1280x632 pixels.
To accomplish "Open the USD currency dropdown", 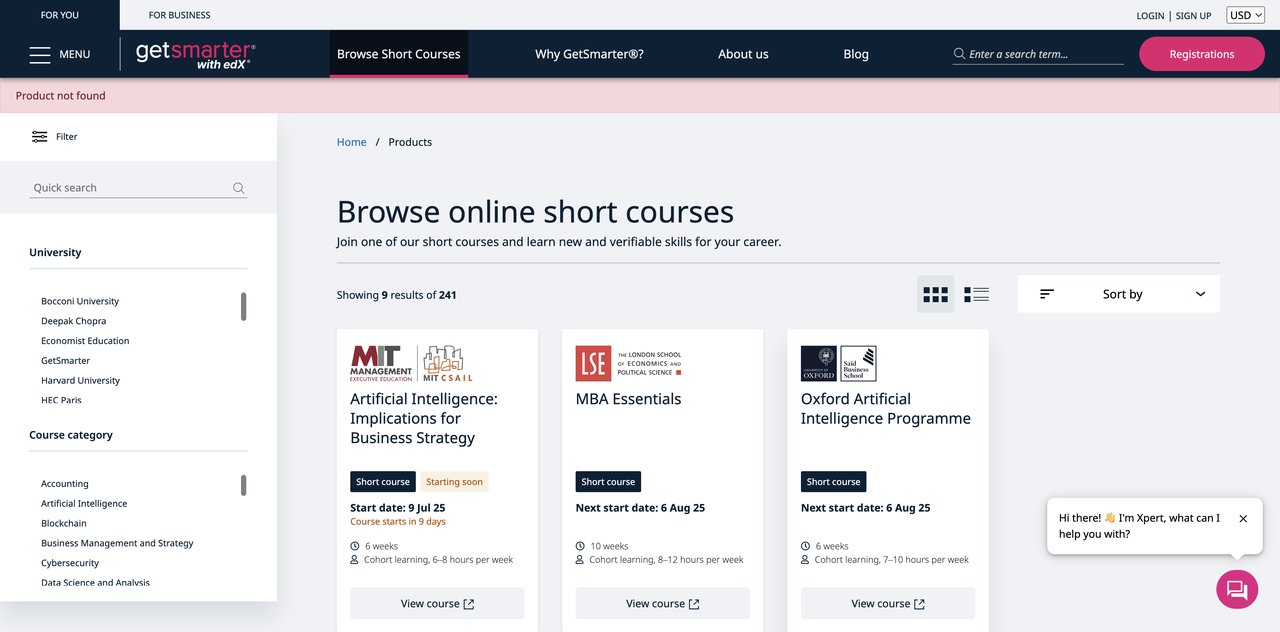I will (x=1245, y=15).
